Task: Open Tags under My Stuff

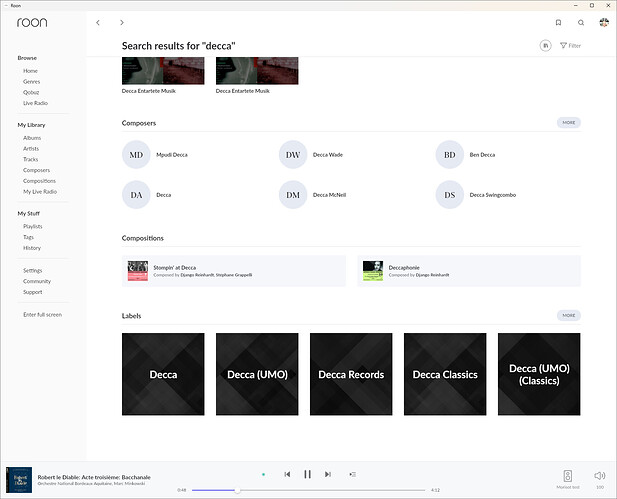Action: pos(28,237)
